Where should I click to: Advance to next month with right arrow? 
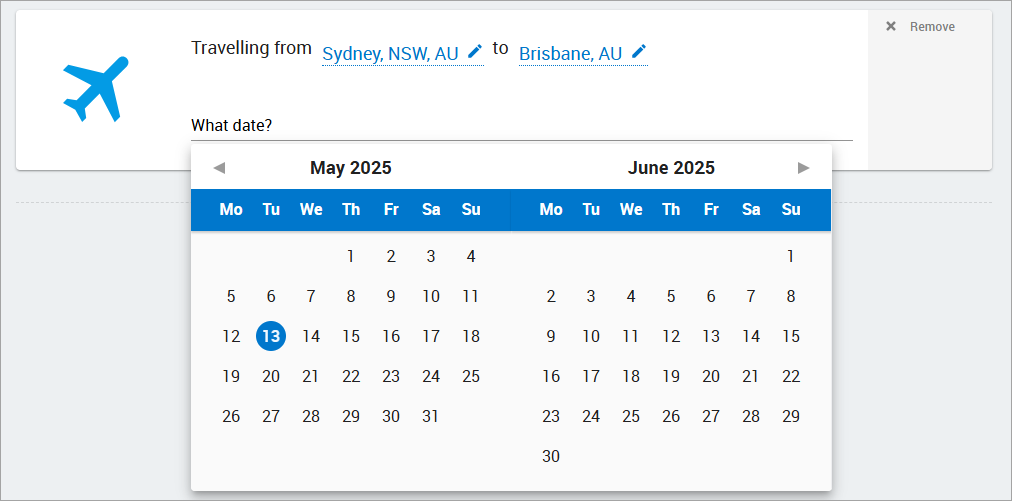804,169
